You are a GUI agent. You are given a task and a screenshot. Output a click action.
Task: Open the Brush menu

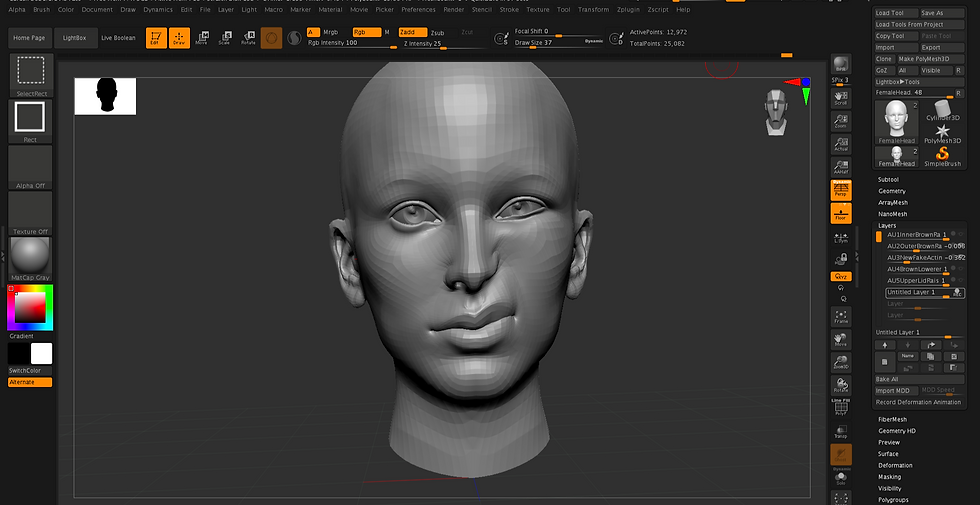[42, 9]
